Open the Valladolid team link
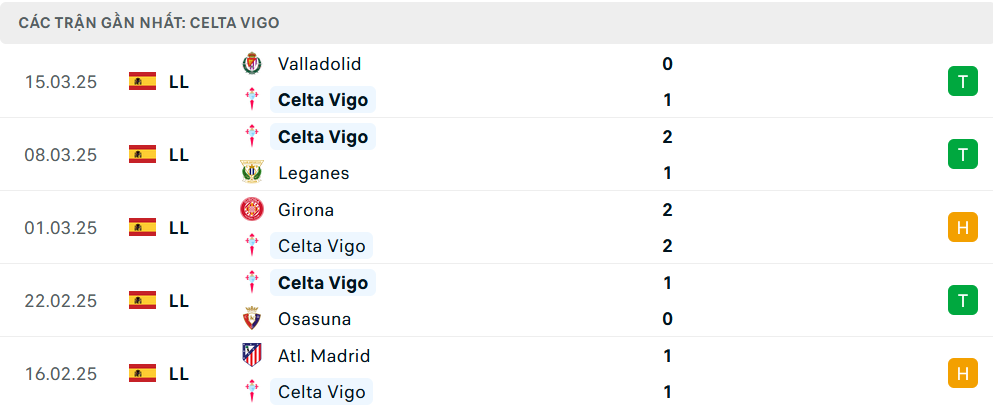 coord(320,64)
